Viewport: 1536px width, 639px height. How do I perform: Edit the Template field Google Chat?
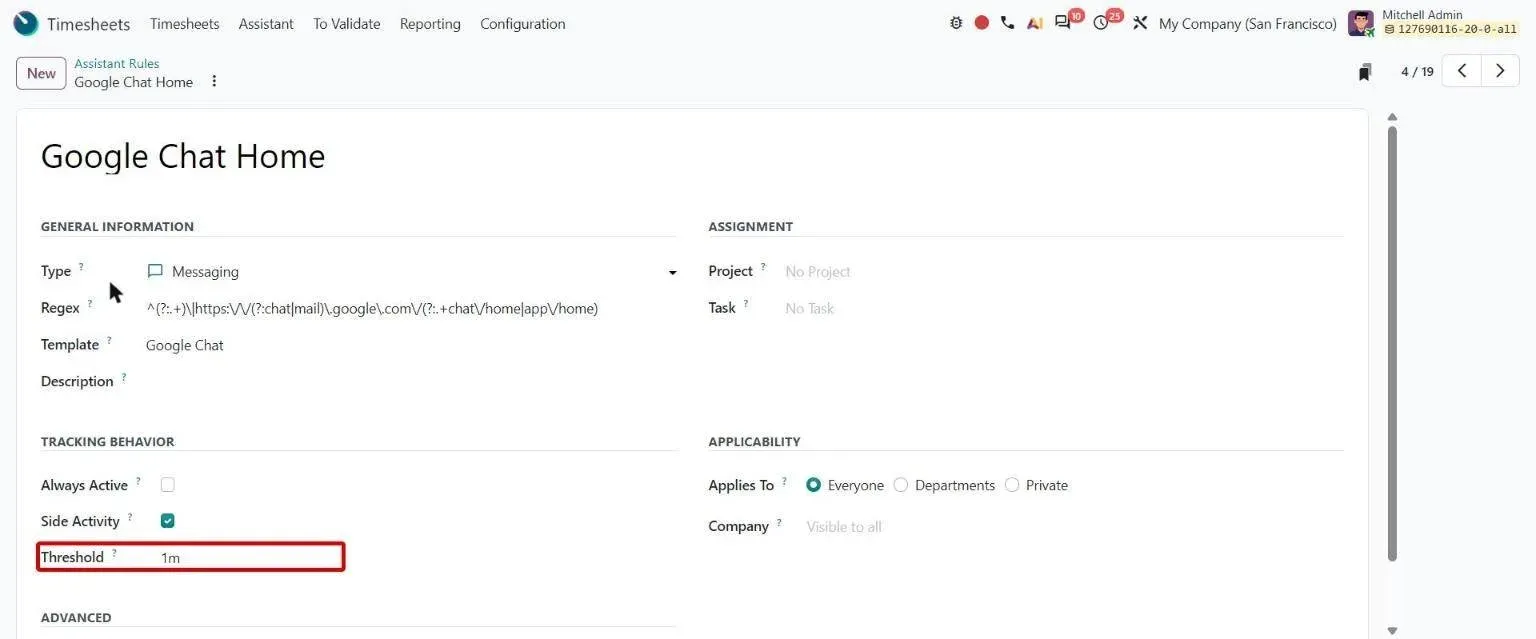(411, 346)
